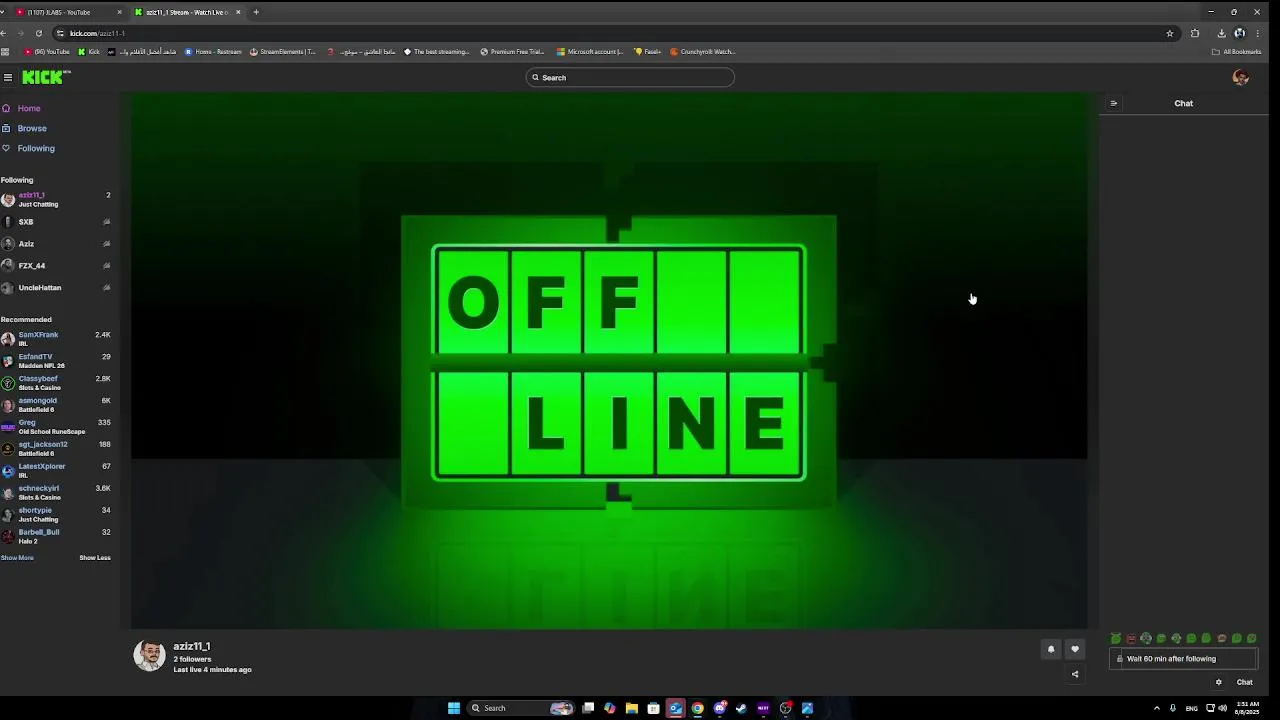This screenshot has width=1280, height=720.
Task: Click the Windows taskbar Search box
Action: [x=522, y=708]
